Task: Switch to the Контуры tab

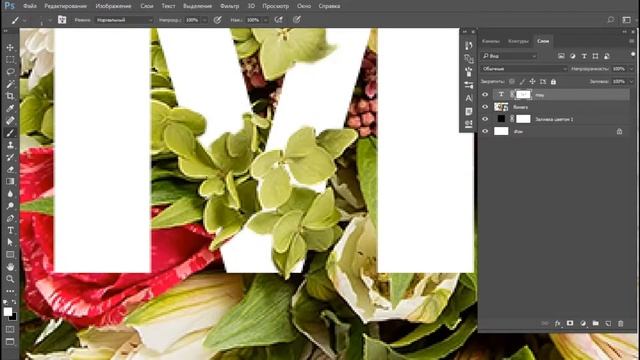Action: [x=518, y=41]
